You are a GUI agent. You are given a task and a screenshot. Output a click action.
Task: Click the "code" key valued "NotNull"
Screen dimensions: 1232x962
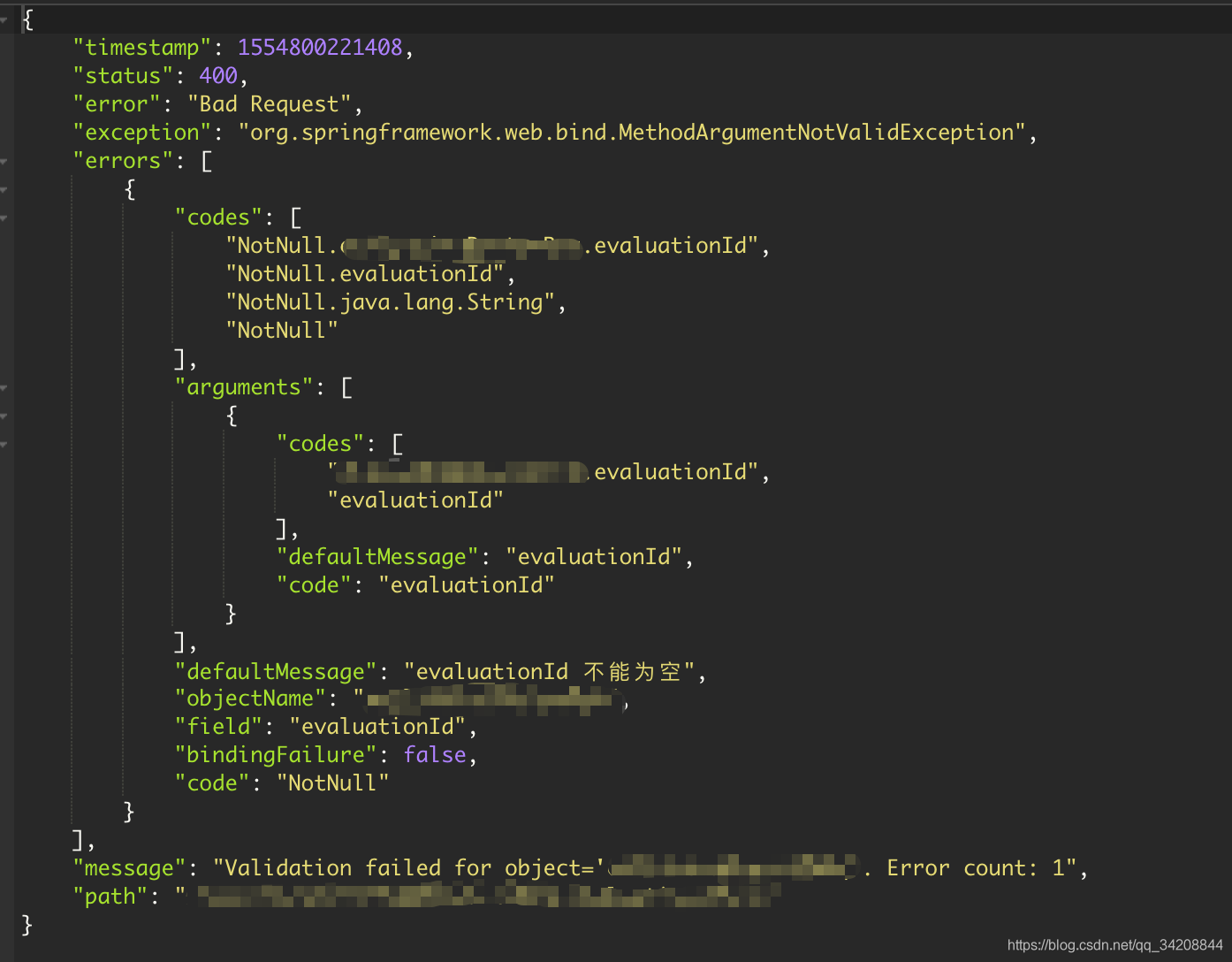coord(212,783)
